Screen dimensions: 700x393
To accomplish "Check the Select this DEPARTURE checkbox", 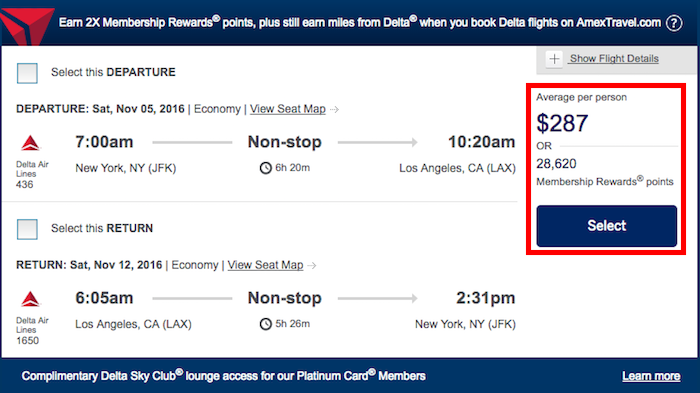I will click(x=27, y=73).
